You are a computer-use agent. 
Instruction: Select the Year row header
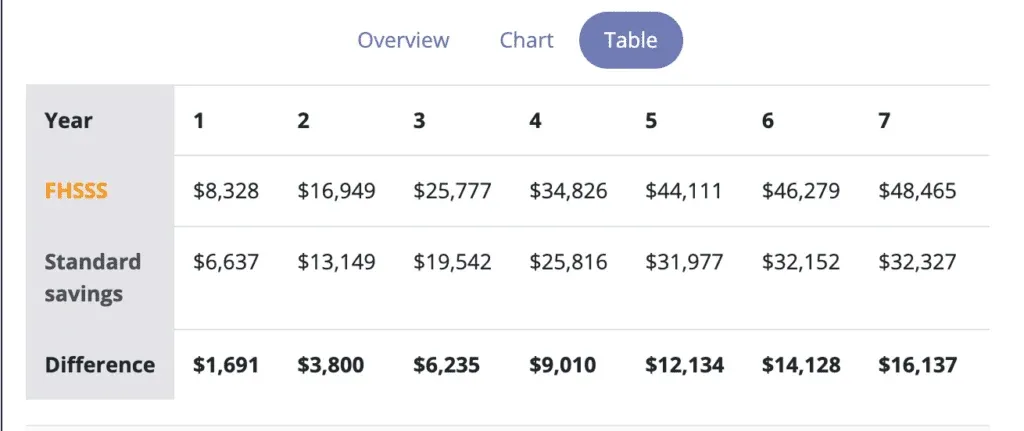(x=69, y=121)
